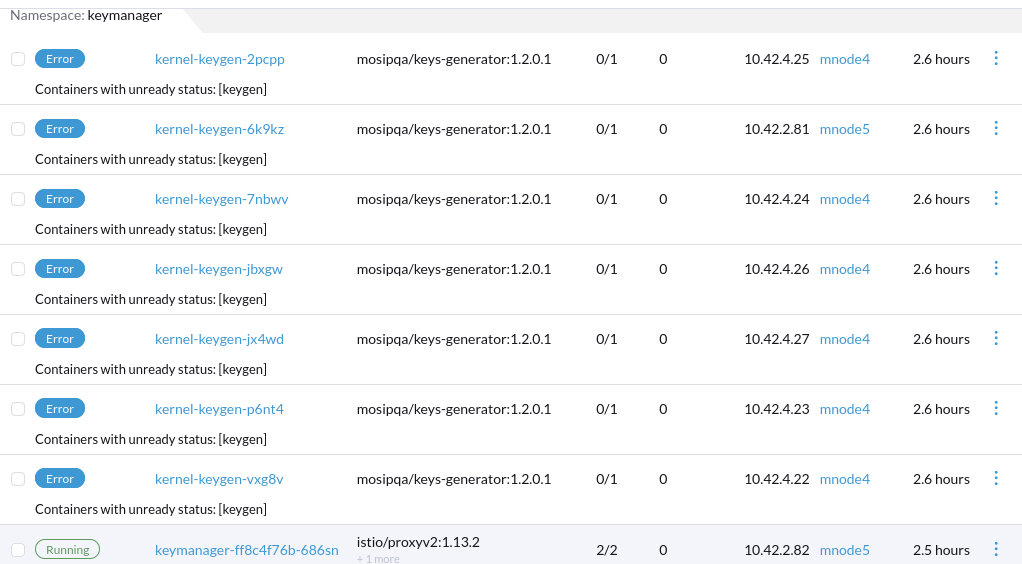The image size is (1022, 564).
Task: Open actions menu for kernel-keygen-vxg8v
Action: [x=995, y=479]
